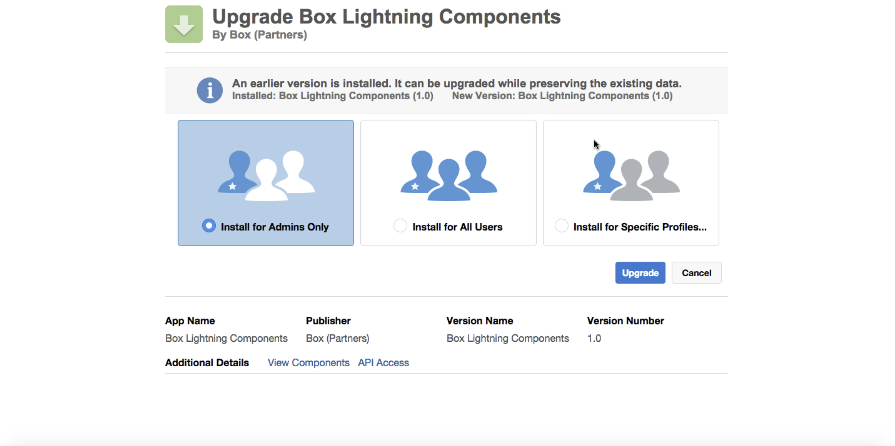Screen dimensions: 895x446
Task: Click the Install for Admins Only label text
Action: pyautogui.click(x=275, y=227)
